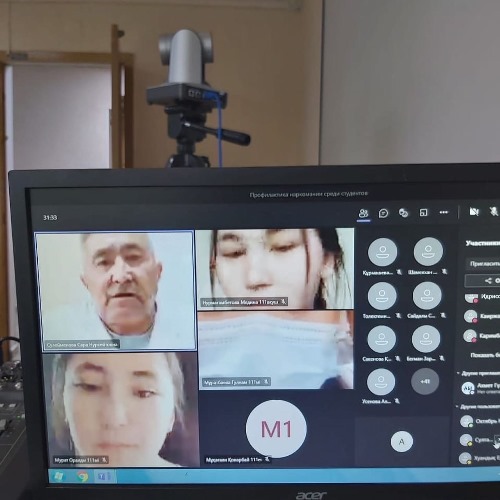Click the 31:33 meeting timer

[50, 218]
